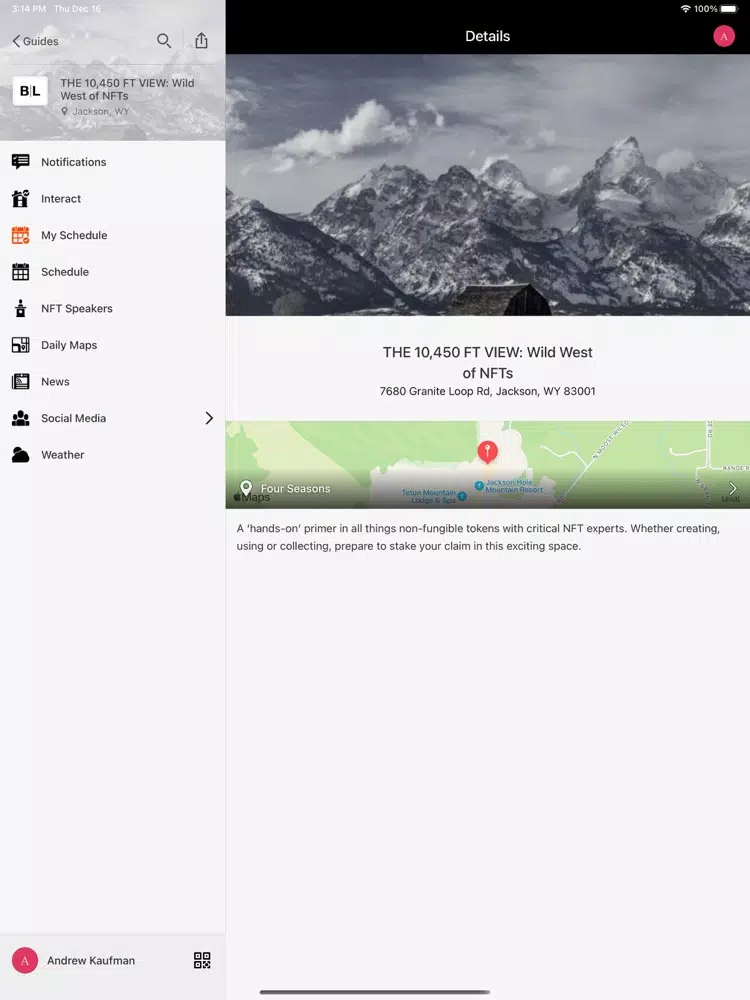Tap the BL guide logo
Screen dimensions: 750x1000
point(30,91)
